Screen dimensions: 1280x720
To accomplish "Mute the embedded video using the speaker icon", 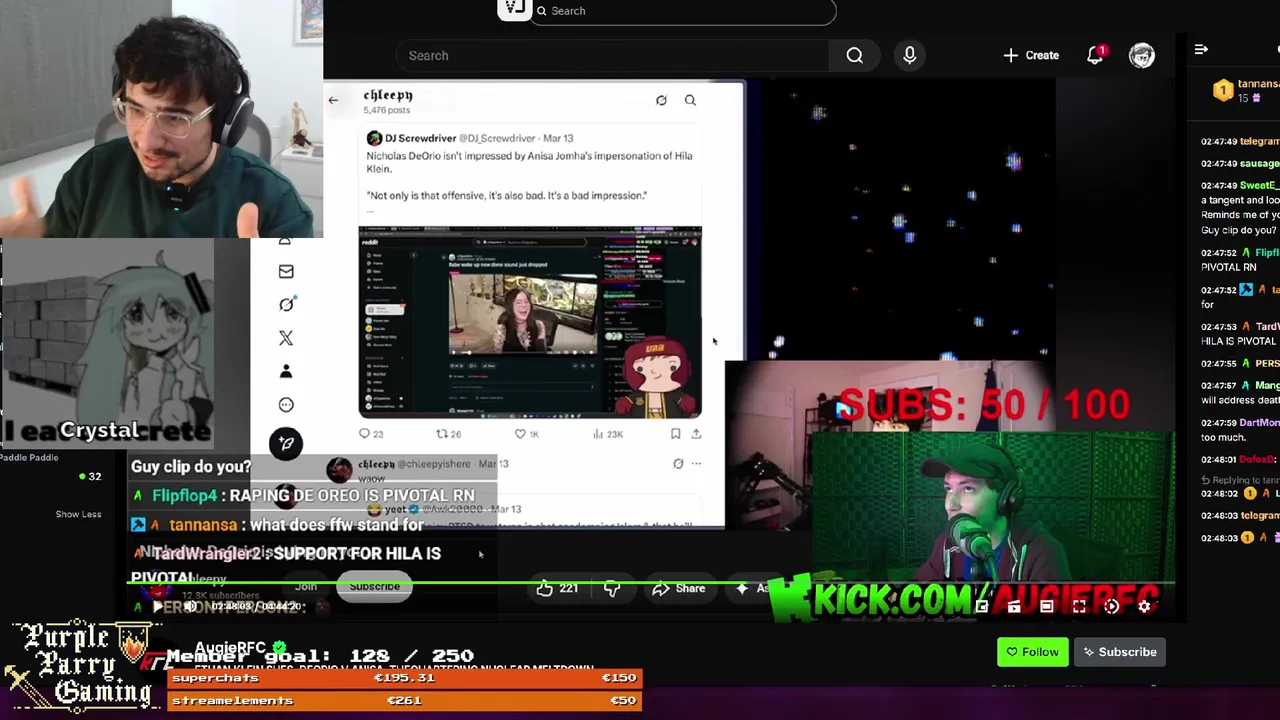I will (x=190, y=606).
